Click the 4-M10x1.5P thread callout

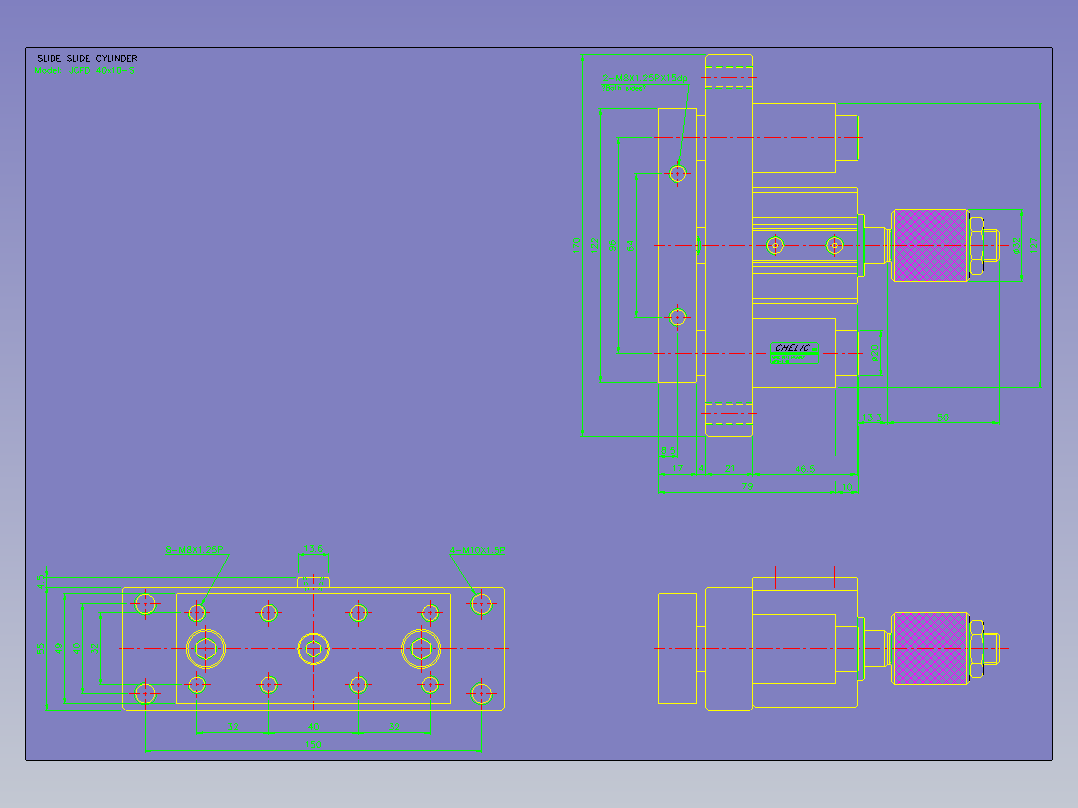tap(477, 550)
